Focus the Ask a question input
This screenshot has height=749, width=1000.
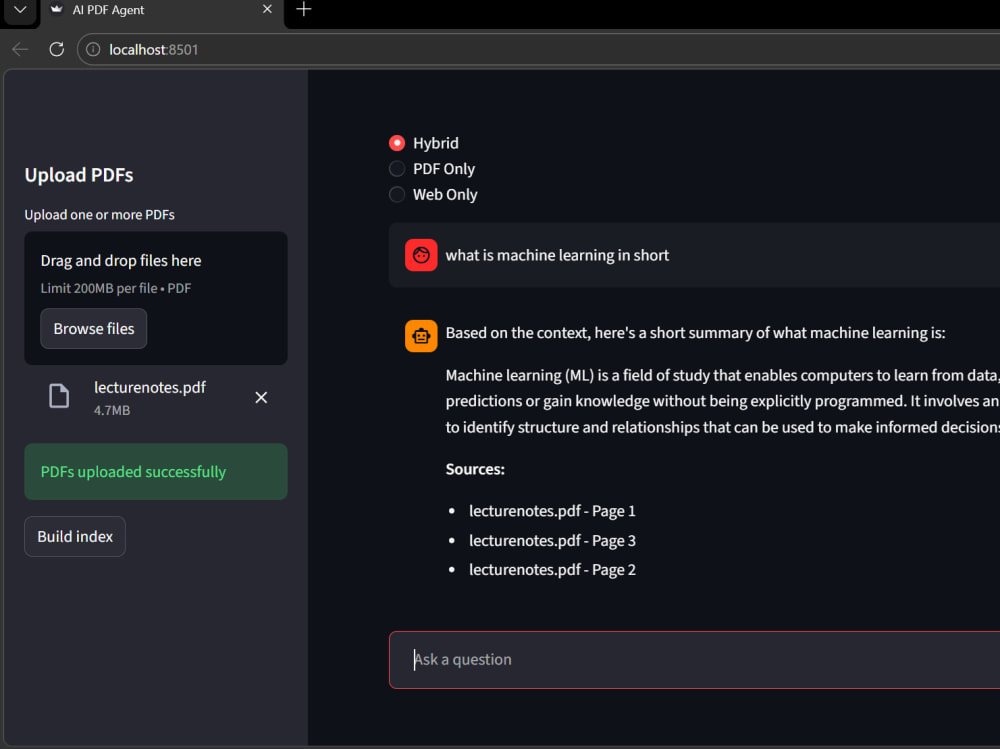tap(694, 660)
